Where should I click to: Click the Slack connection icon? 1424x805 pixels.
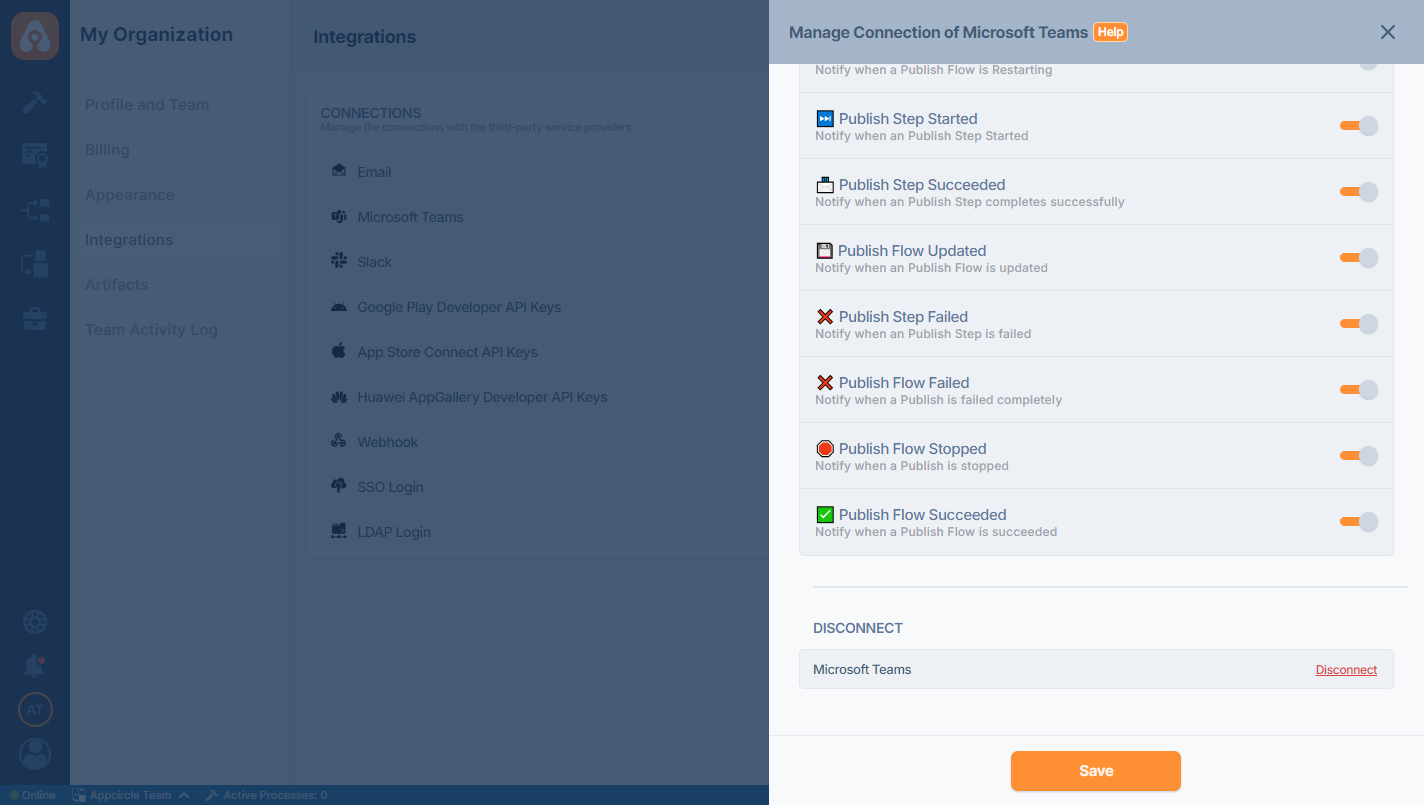pyautogui.click(x=339, y=261)
